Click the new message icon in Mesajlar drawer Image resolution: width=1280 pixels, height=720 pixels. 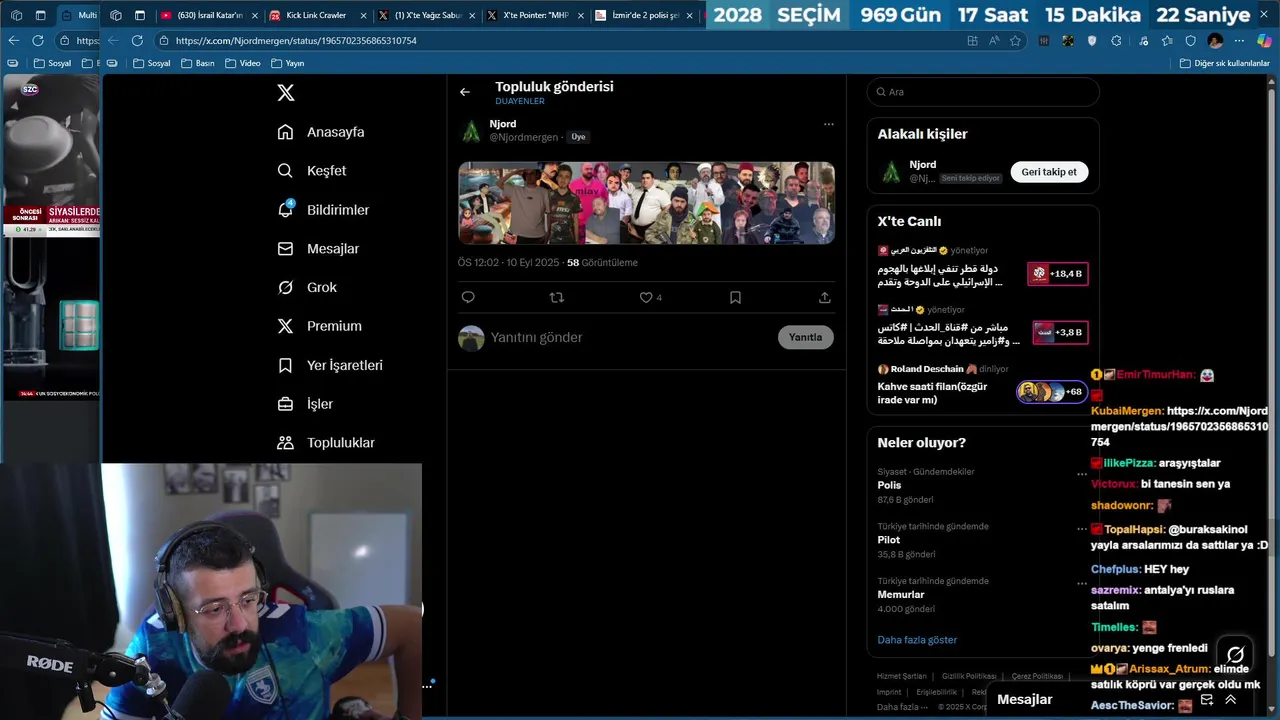pyautogui.click(x=1207, y=700)
